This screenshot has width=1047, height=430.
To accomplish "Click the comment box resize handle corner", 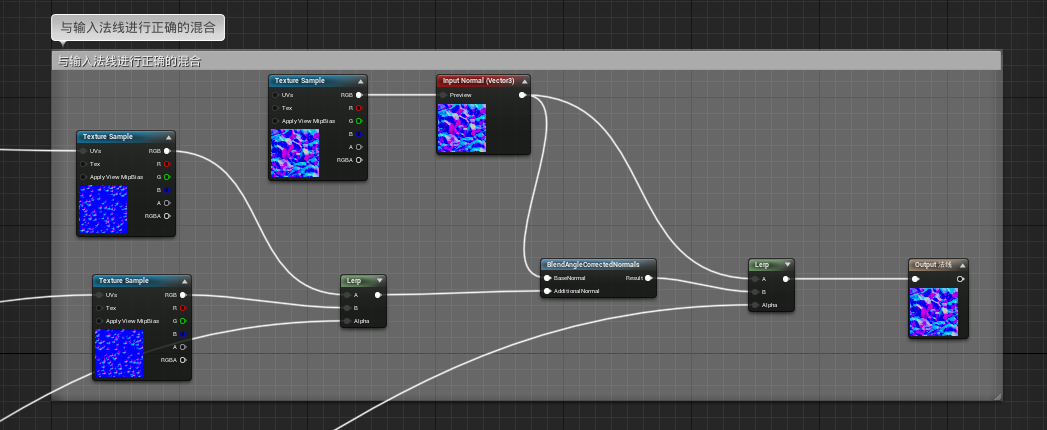I will pyautogui.click(x=998, y=397).
